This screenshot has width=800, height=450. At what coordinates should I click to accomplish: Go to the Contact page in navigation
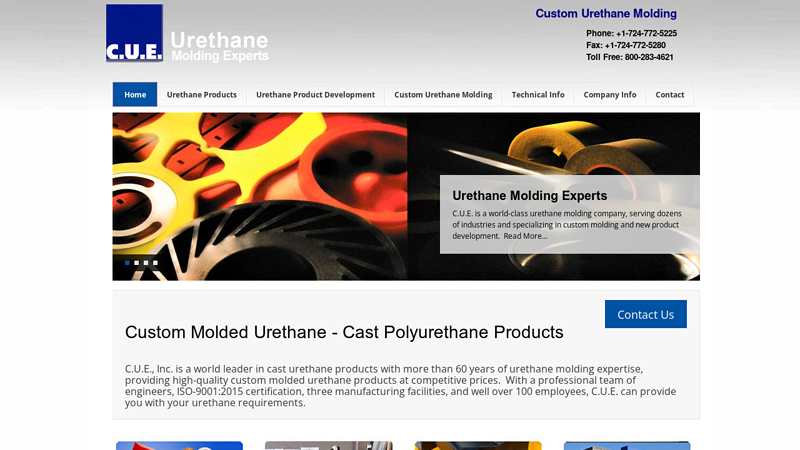pos(669,94)
